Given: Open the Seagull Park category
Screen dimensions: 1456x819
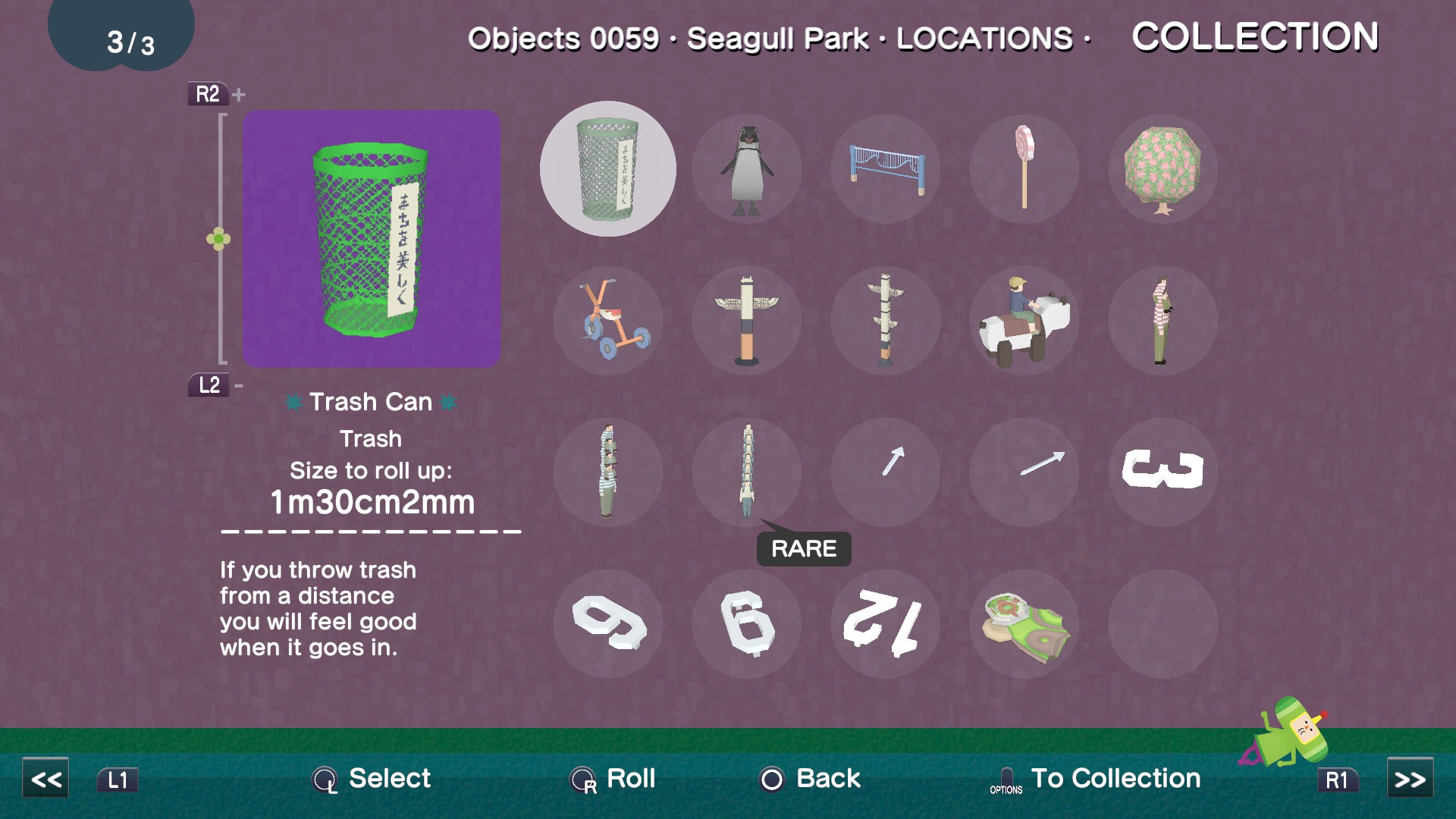Looking at the screenshot, I should coord(777,39).
